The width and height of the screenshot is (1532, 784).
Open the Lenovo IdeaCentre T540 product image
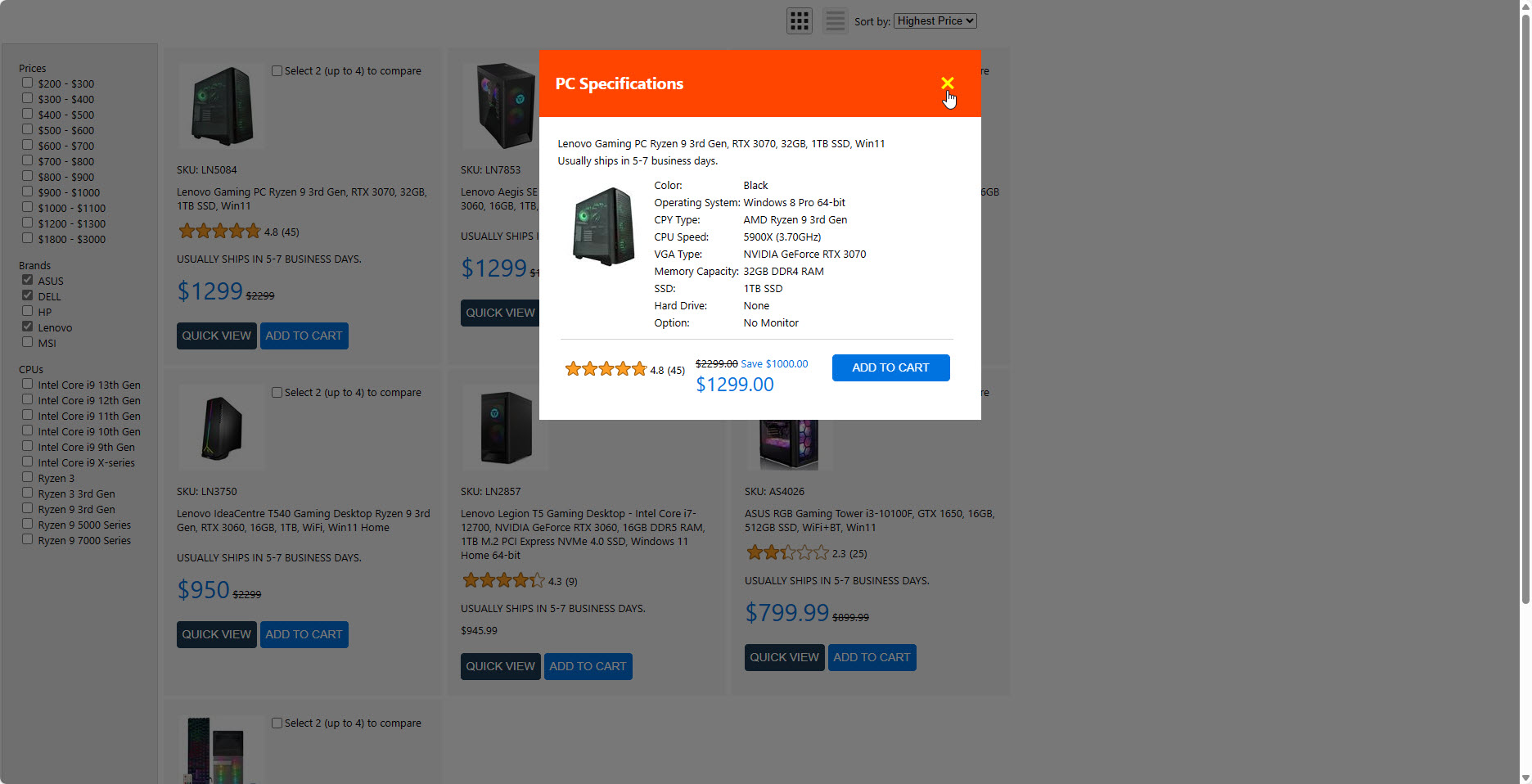tap(222, 427)
